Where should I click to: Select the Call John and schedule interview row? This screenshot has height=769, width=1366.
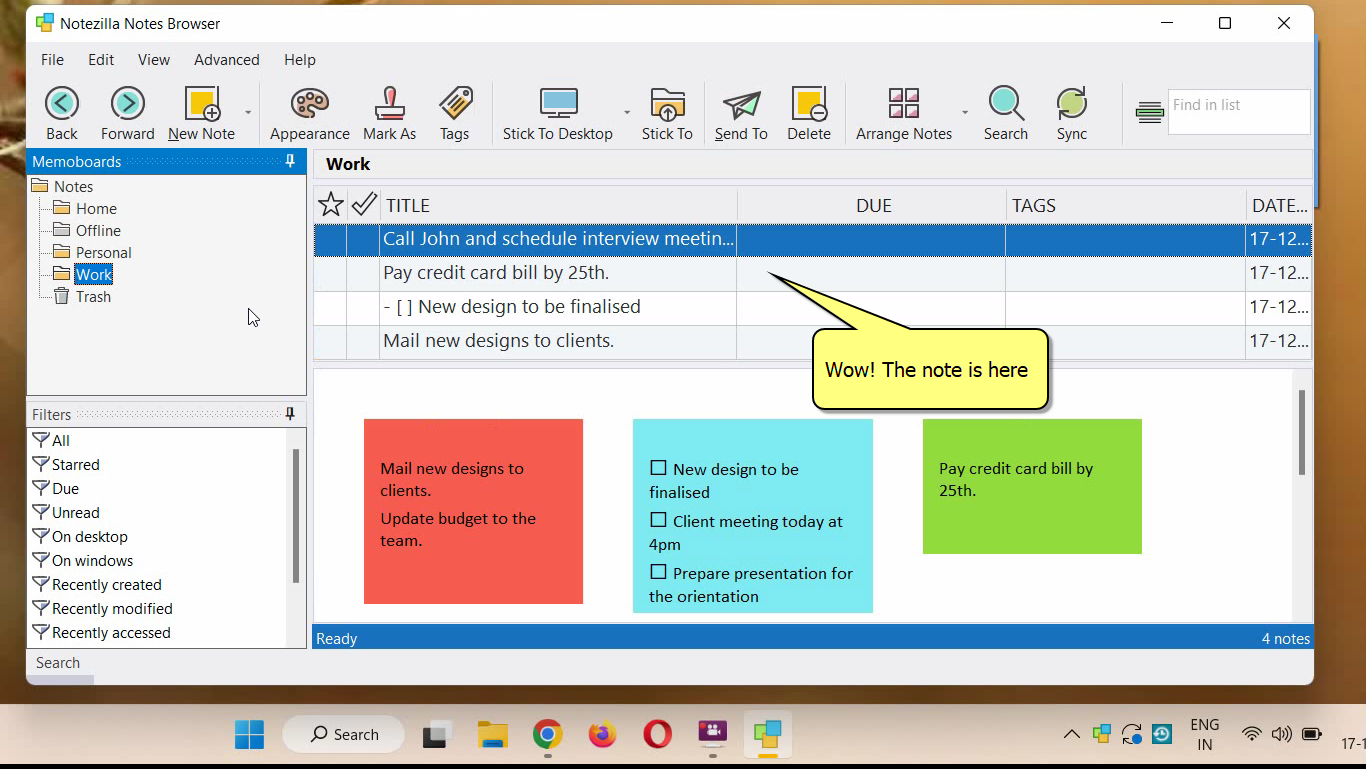(x=812, y=239)
